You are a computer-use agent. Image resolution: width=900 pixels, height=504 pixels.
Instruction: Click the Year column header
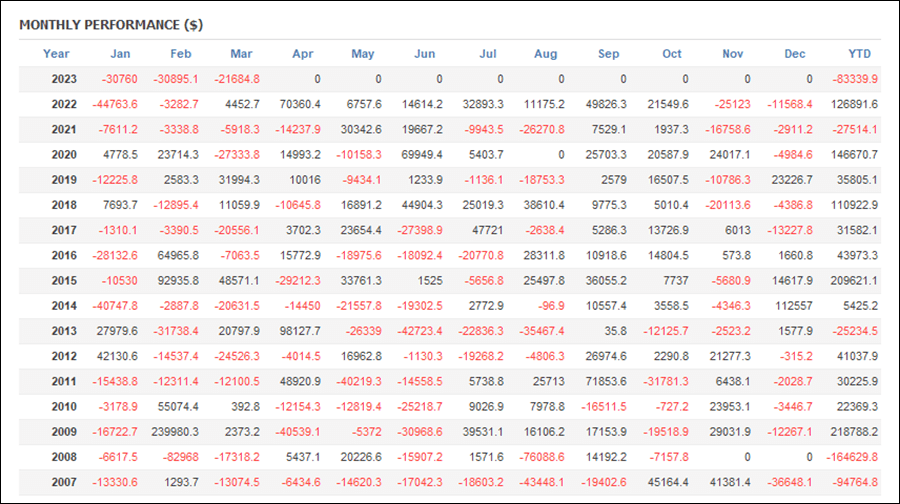pos(56,54)
